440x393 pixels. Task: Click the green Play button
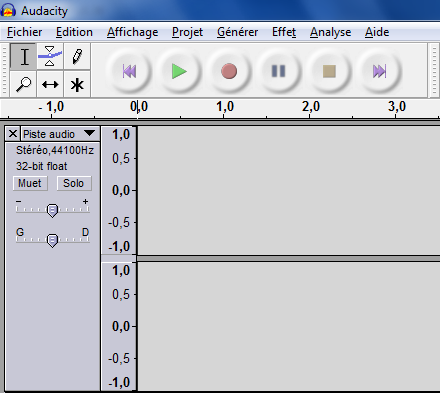click(x=179, y=71)
